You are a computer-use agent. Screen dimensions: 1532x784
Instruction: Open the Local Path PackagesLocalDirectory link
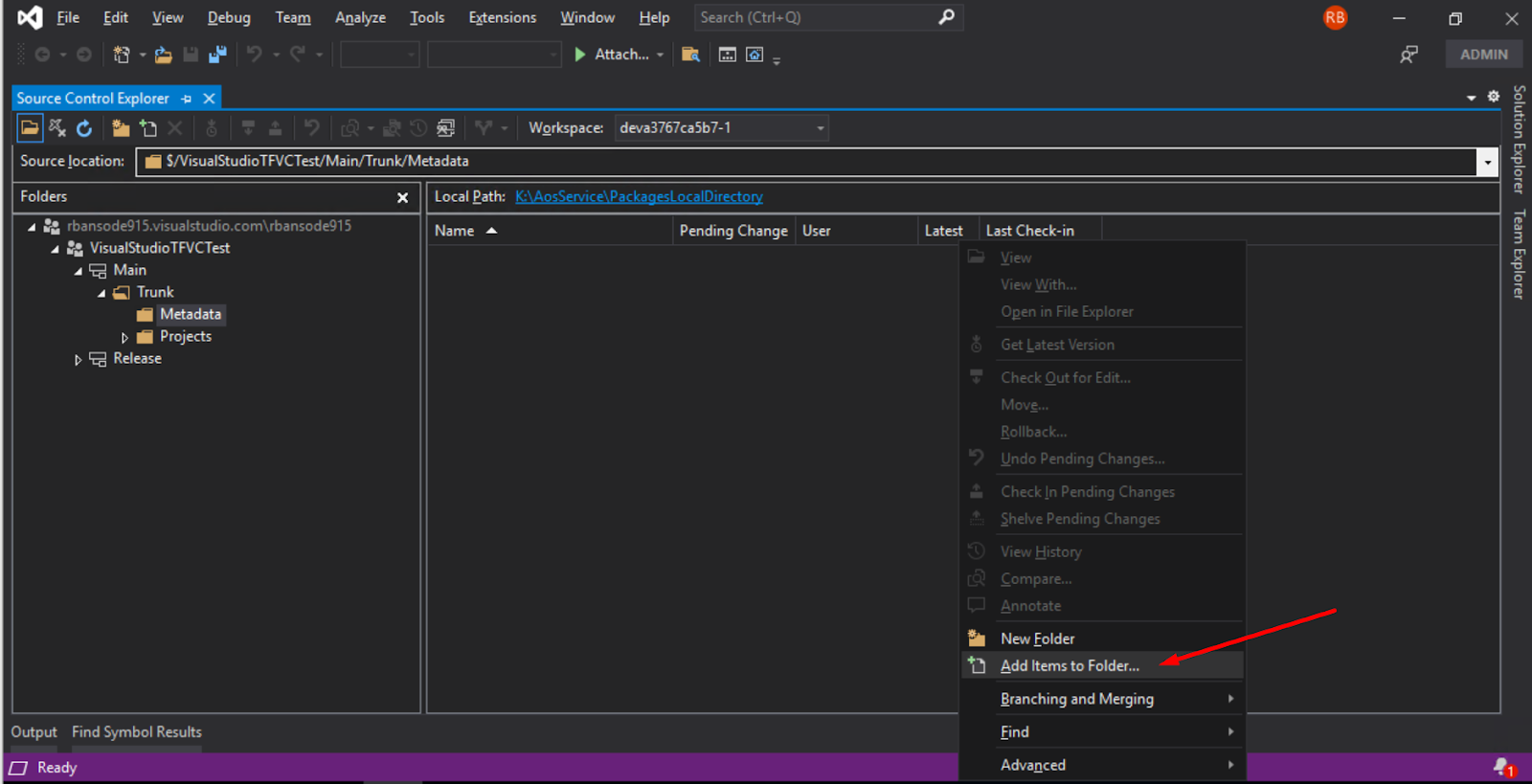(639, 196)
